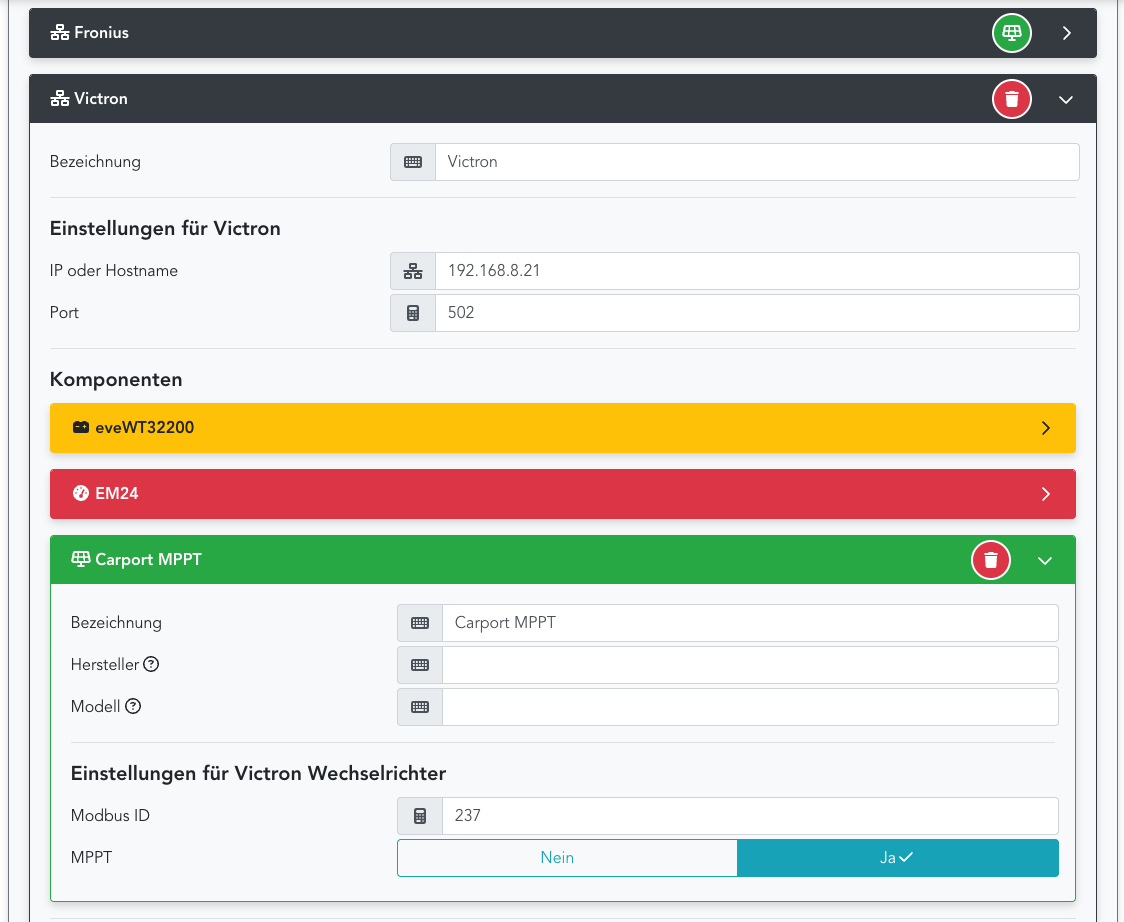Collapse the Victron device section

(1066, 100)
